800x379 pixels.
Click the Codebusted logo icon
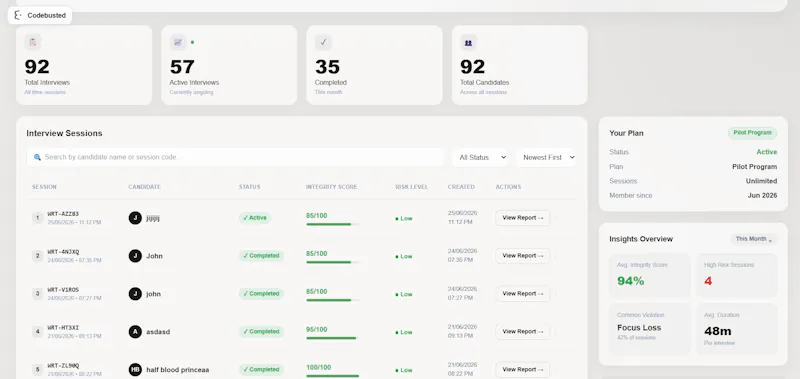click(x=18, y=15)
